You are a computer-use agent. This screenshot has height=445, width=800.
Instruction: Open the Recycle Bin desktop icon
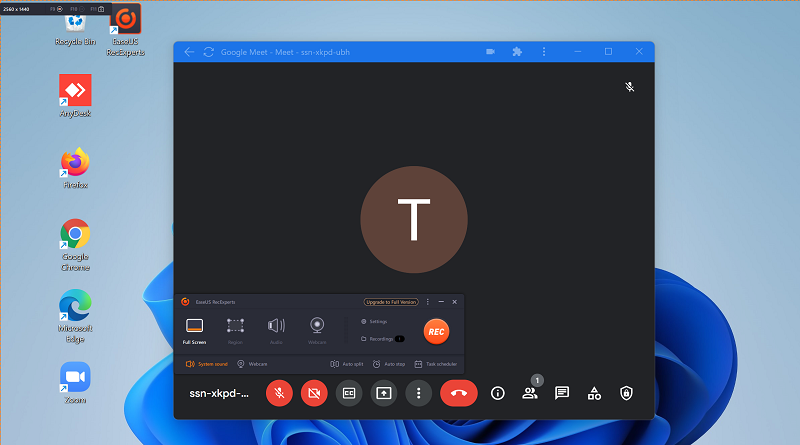pos(75,30)
